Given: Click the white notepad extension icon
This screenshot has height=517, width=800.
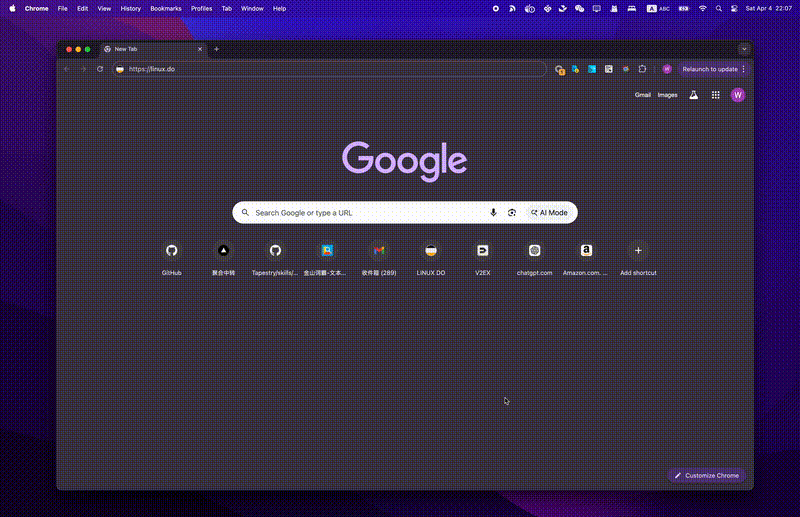Looking at the screenshot, I should tap(609, 69).
